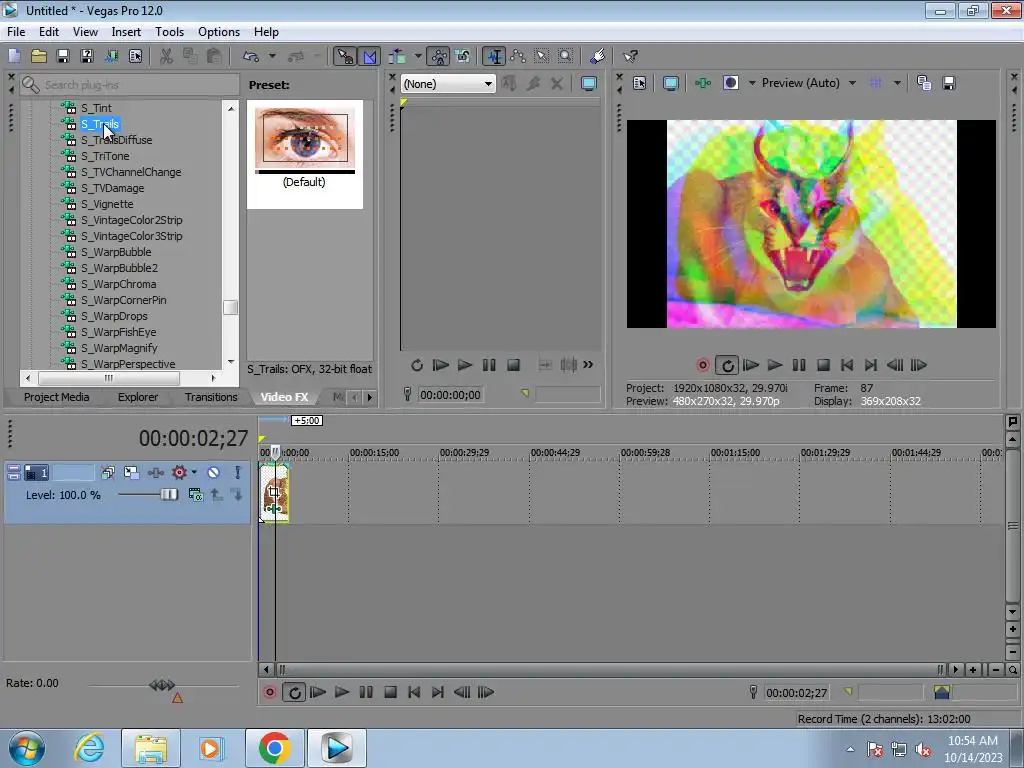Viewport: 1024px width, 768px height.
Task: Open the Undo history dropdown arrow
Action: (x=272, y=57)
